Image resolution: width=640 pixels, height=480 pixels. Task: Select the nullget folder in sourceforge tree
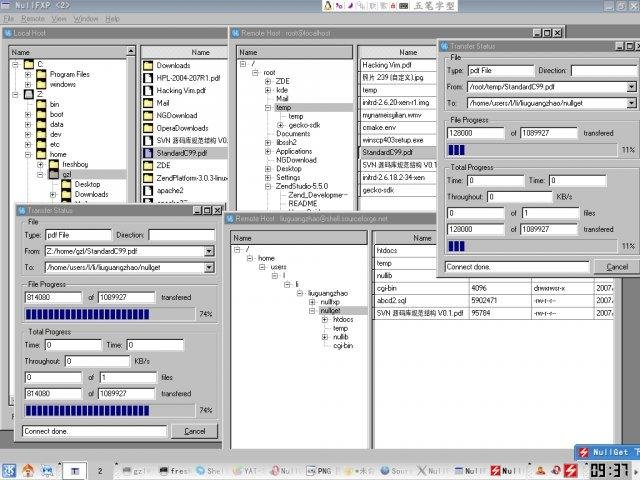click(331, 310)
